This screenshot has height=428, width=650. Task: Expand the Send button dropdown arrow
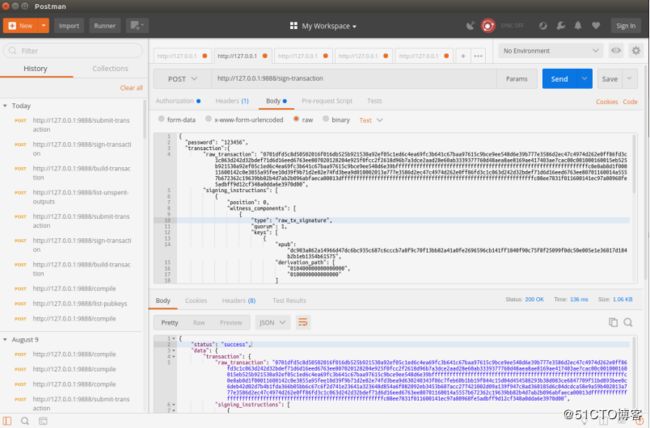585,79
